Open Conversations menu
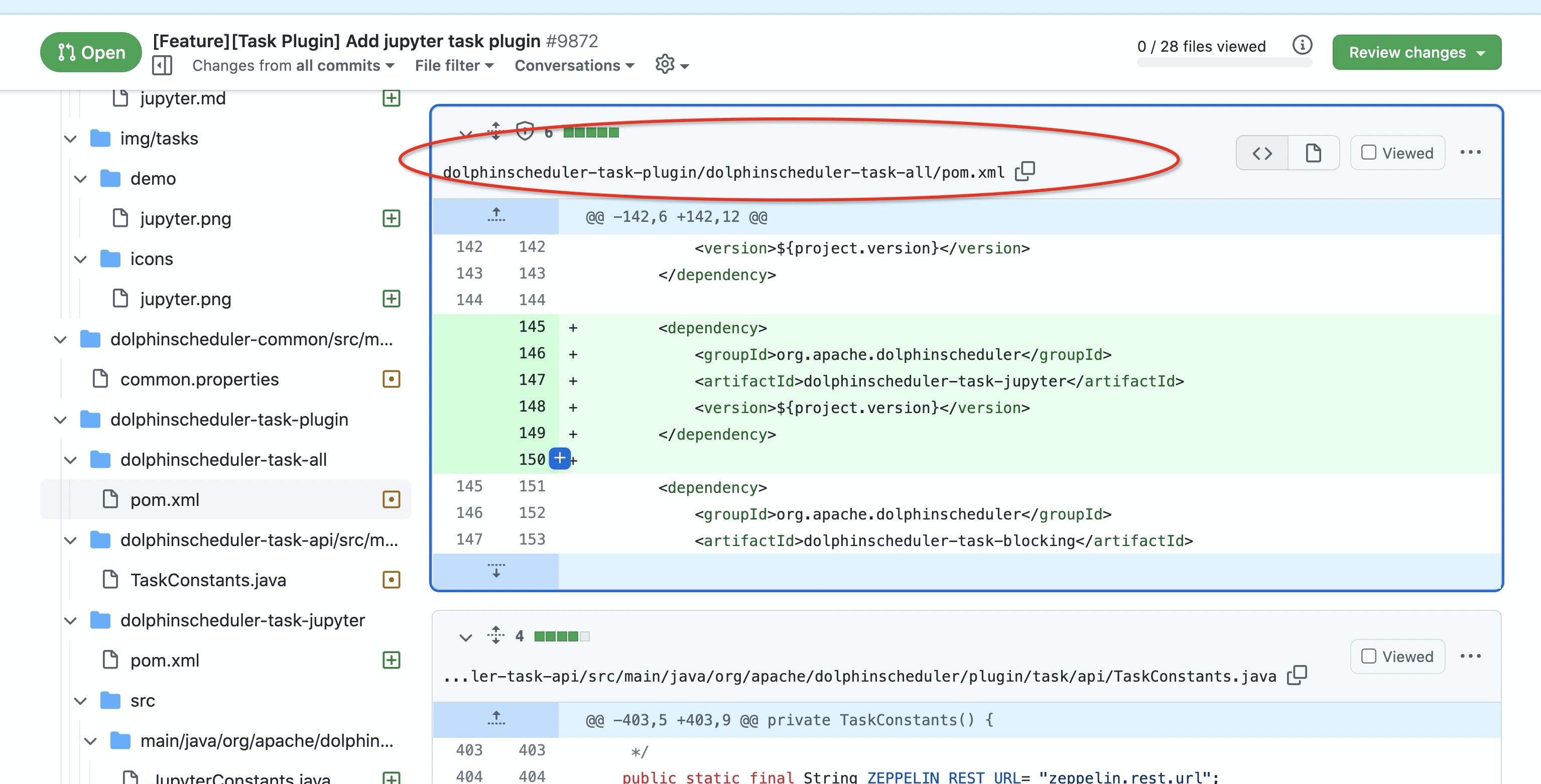Image resolution: width=1541 pixels, height=784 pixels. tap(574, 65)
